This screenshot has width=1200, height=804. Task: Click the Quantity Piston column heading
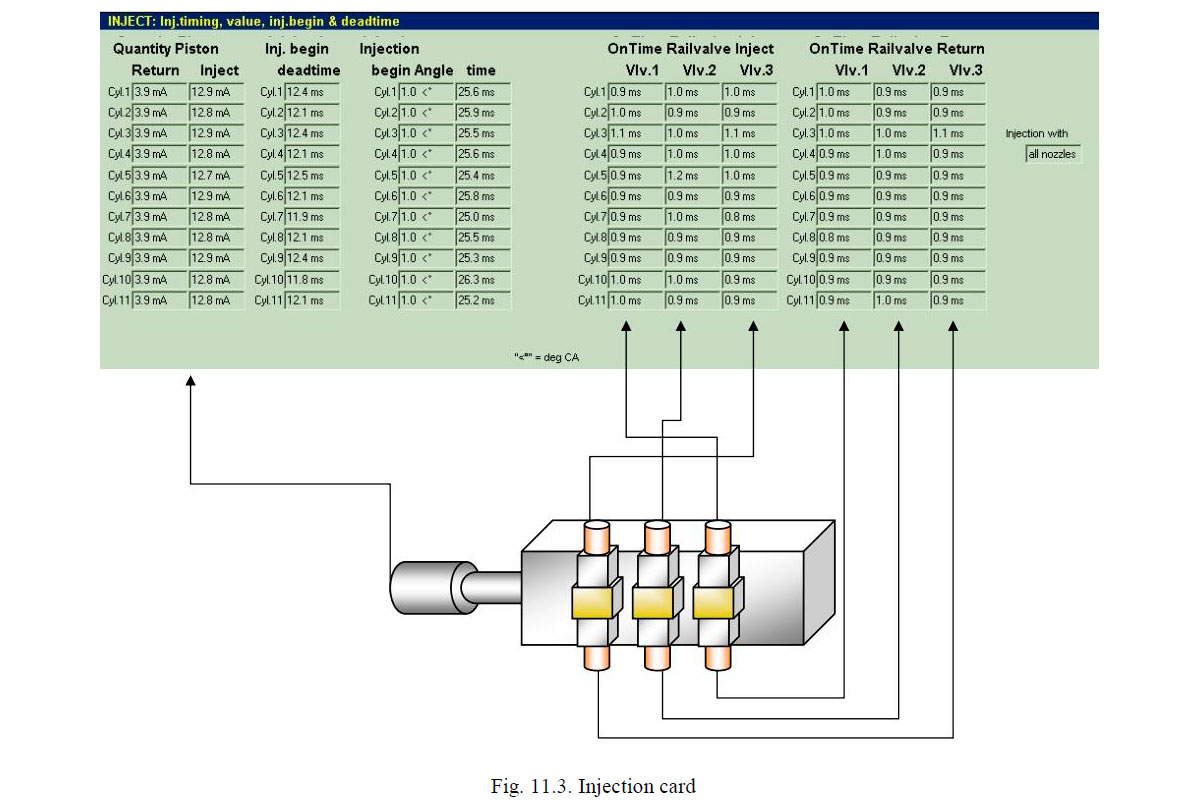165,49
